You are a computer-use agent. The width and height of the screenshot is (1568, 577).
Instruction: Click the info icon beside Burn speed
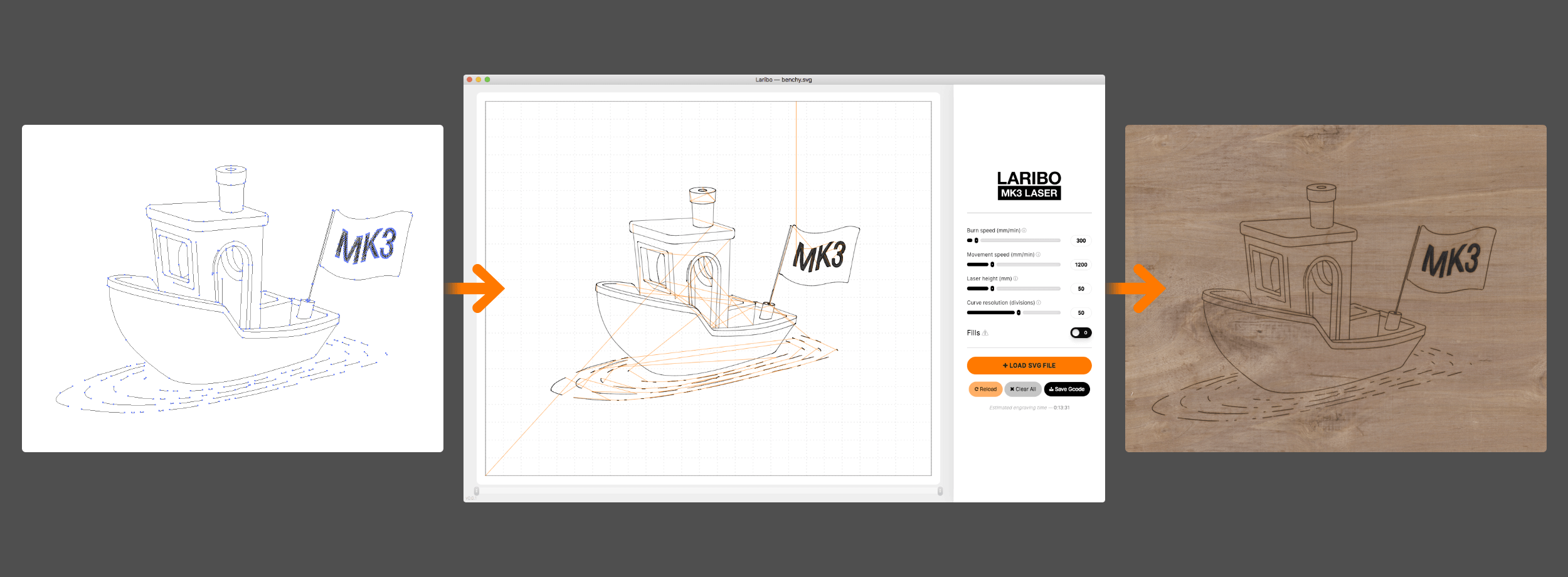[x=1024, y=230]
